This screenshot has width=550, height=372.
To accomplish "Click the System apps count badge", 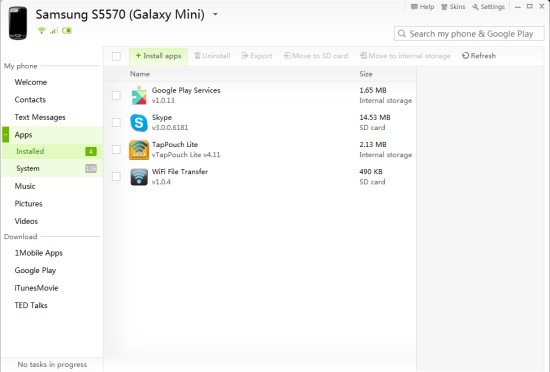I will (91, 169).
